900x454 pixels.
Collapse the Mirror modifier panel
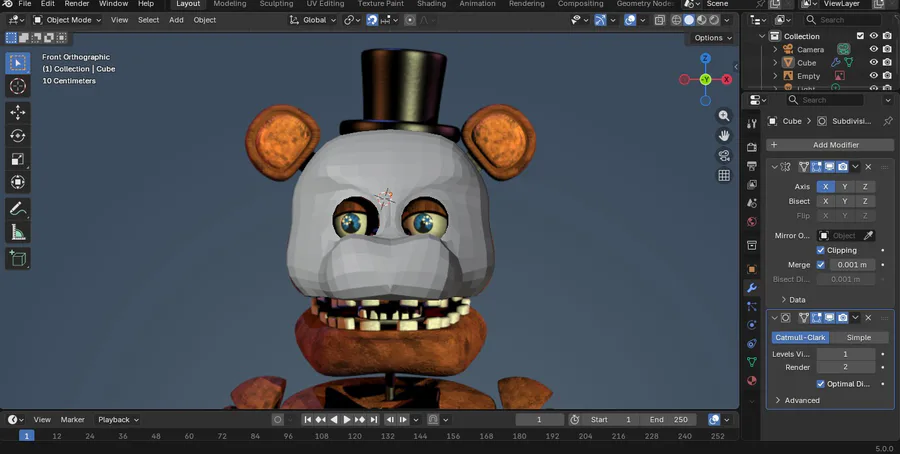tap(774, 167)
